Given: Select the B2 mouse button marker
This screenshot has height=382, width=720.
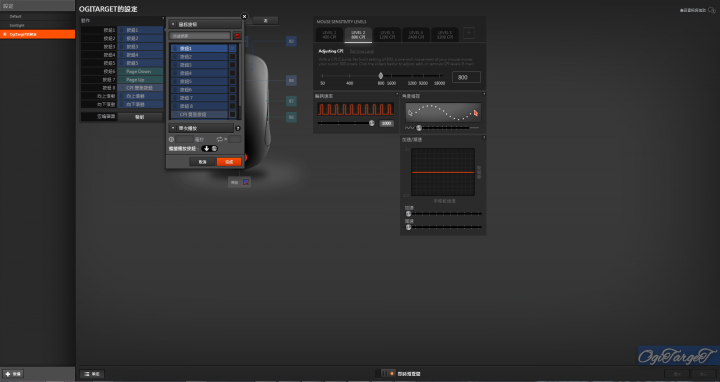Looking at the screenshot, I should tap(291, 41).
